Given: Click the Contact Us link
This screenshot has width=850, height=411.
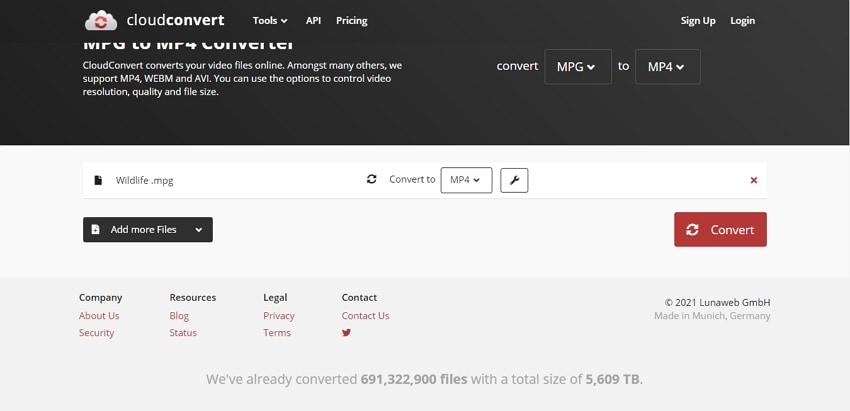Looking at the screenshot, I should (365, 316).
